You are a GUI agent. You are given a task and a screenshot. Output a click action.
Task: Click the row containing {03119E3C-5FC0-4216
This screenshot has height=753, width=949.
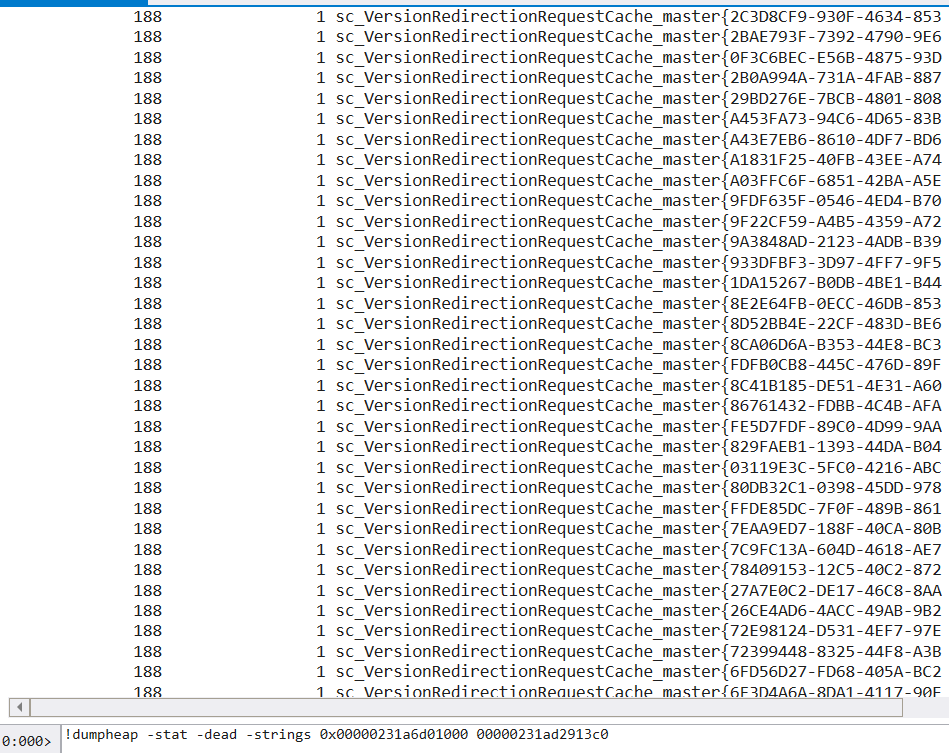click(x=638, y=467)
